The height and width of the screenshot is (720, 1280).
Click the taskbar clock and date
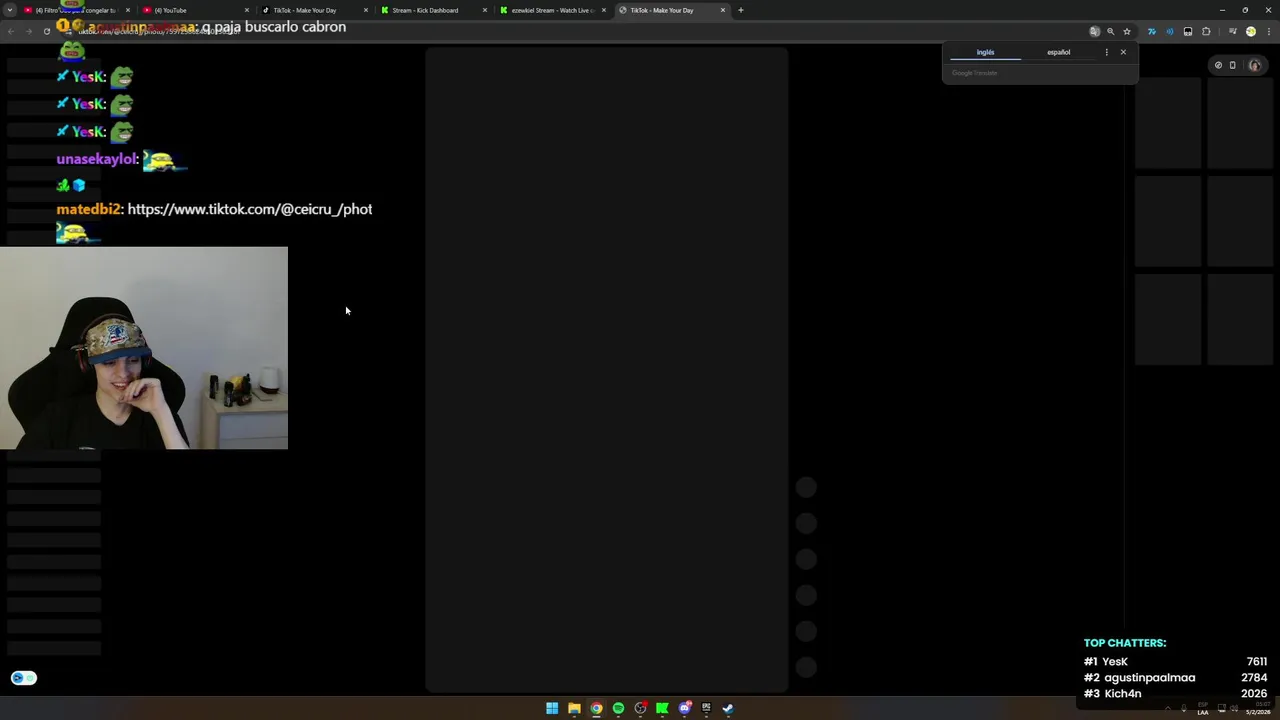click(x=1257, y=708)
